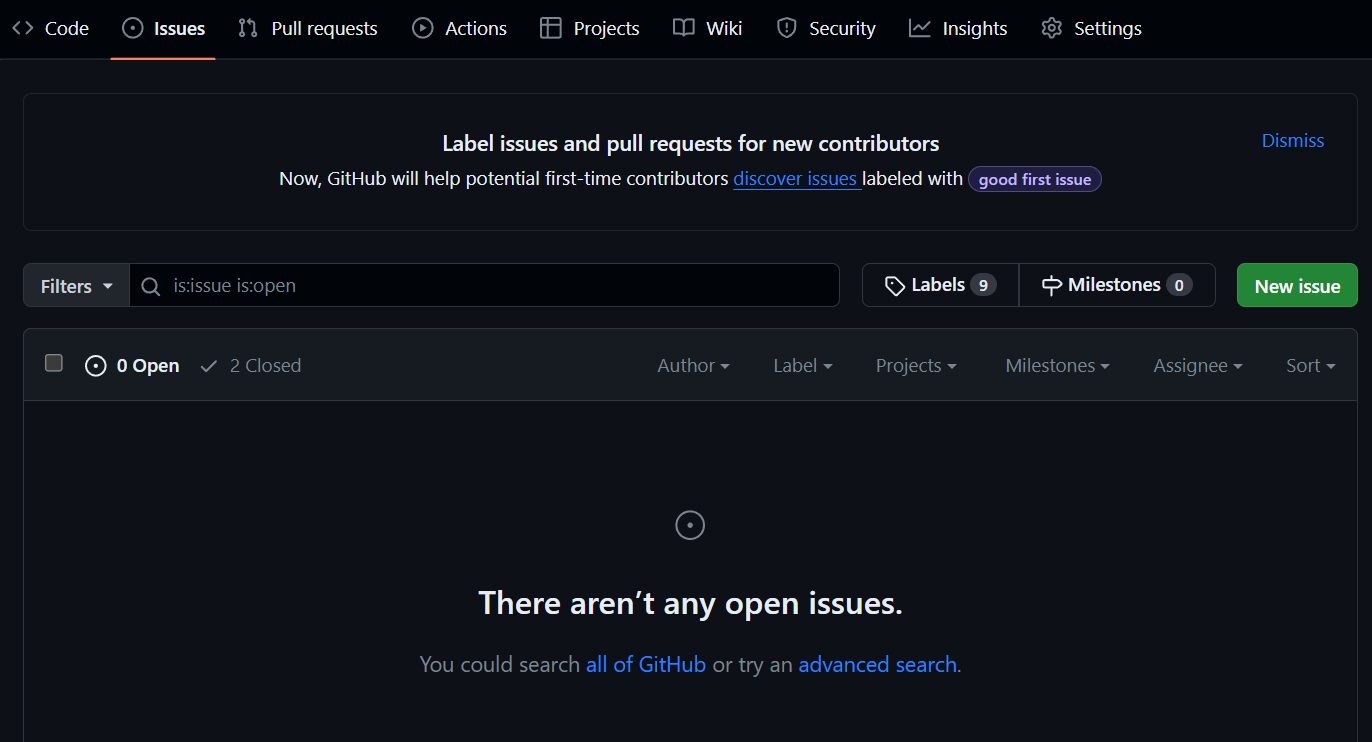Click the Issues circle-dot icon in nav
This screenshot has width=1372, height=742.
[x=132, y=28]
